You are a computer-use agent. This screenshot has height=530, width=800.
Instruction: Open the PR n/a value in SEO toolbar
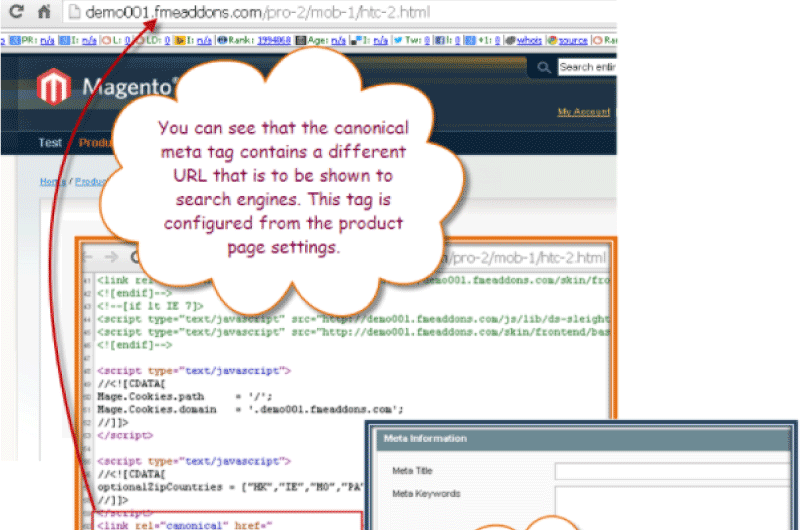coord(47,40)
